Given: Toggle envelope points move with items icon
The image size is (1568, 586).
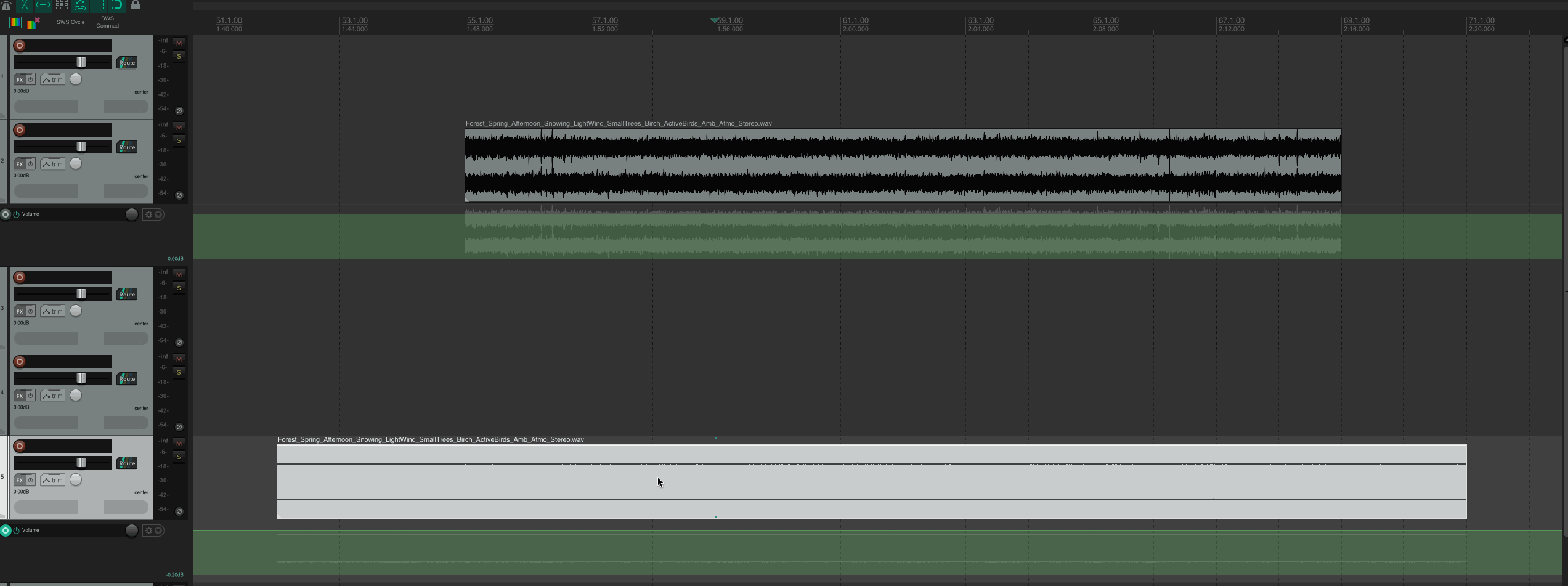Looking at the screenshot, I should click(80, 6).
